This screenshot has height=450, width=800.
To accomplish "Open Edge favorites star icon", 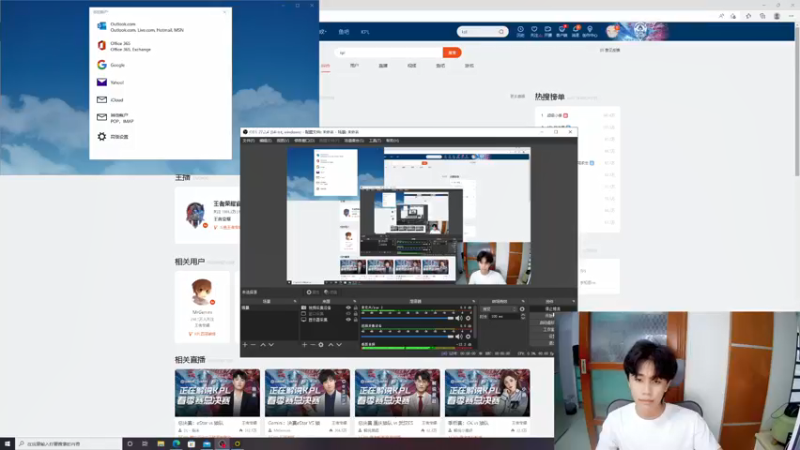I will [x=748, y=16].
